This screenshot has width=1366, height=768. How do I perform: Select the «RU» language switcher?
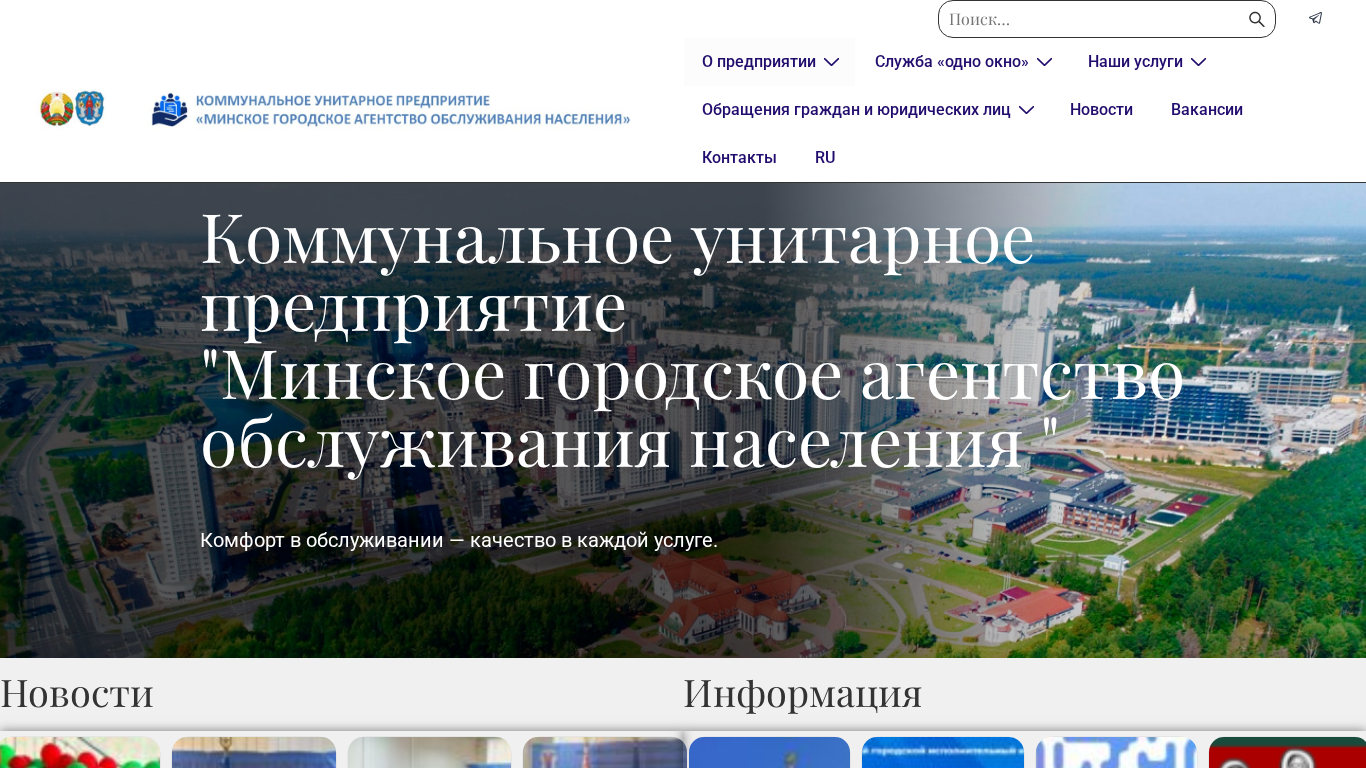coord(825,158)
